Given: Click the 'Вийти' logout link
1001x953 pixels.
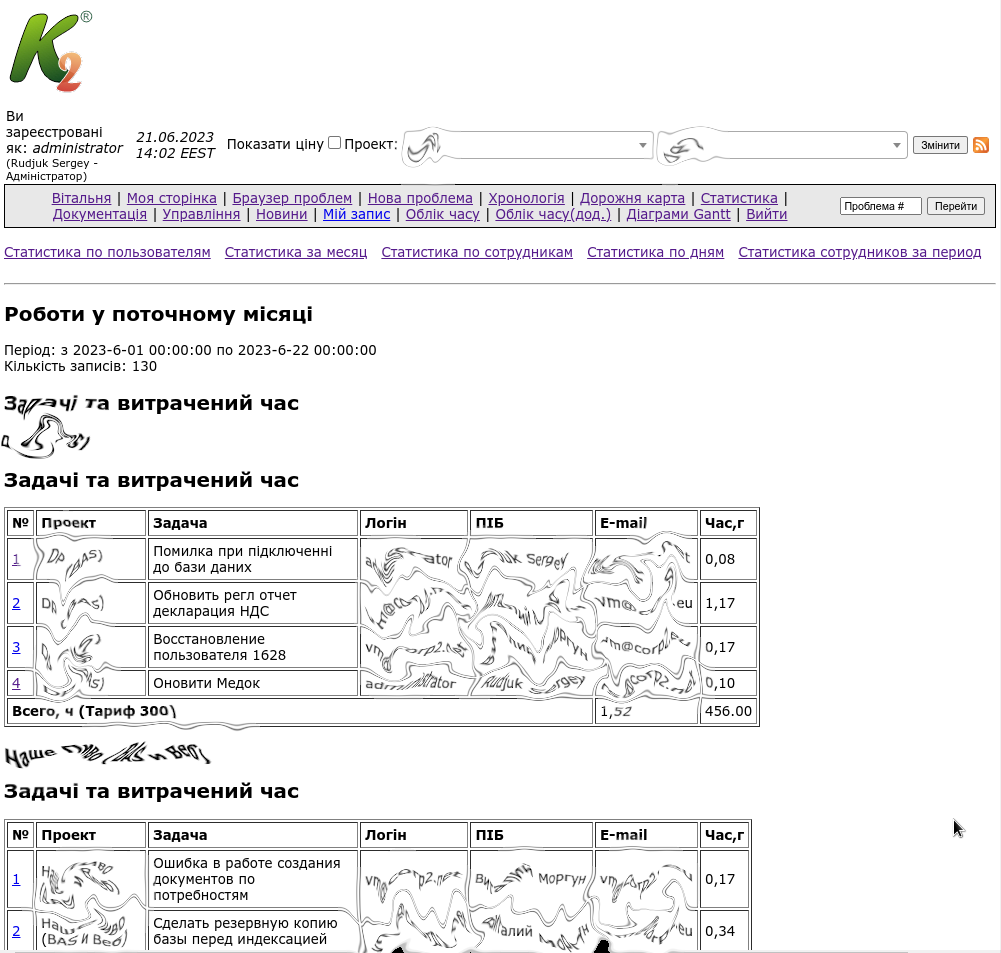Looking at the screenshot, I should (x=766, y=214).
